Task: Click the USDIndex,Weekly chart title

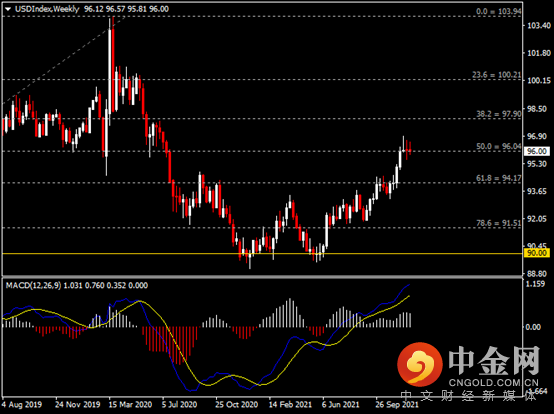Action: [47, 9]
